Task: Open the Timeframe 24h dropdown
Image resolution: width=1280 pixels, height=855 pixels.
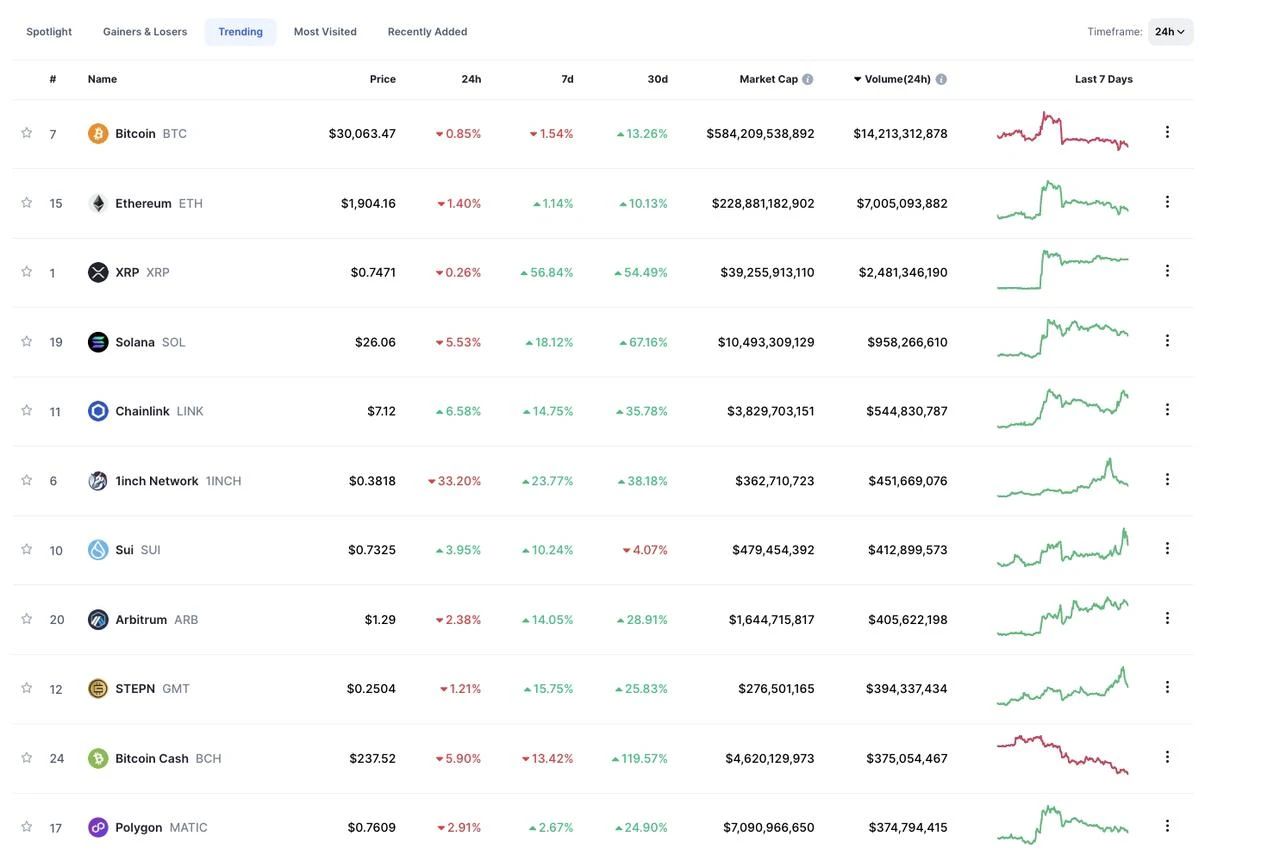Action: 1170,32
